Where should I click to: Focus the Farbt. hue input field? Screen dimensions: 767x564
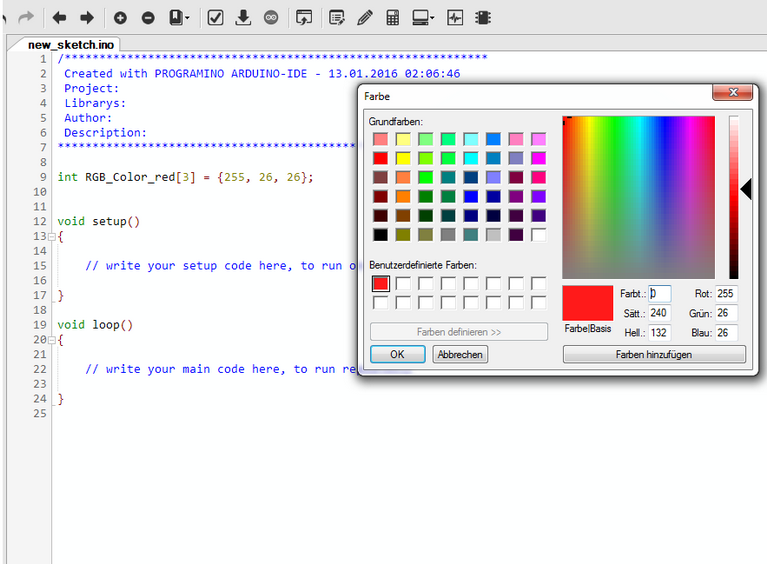(x=659, y=293)
